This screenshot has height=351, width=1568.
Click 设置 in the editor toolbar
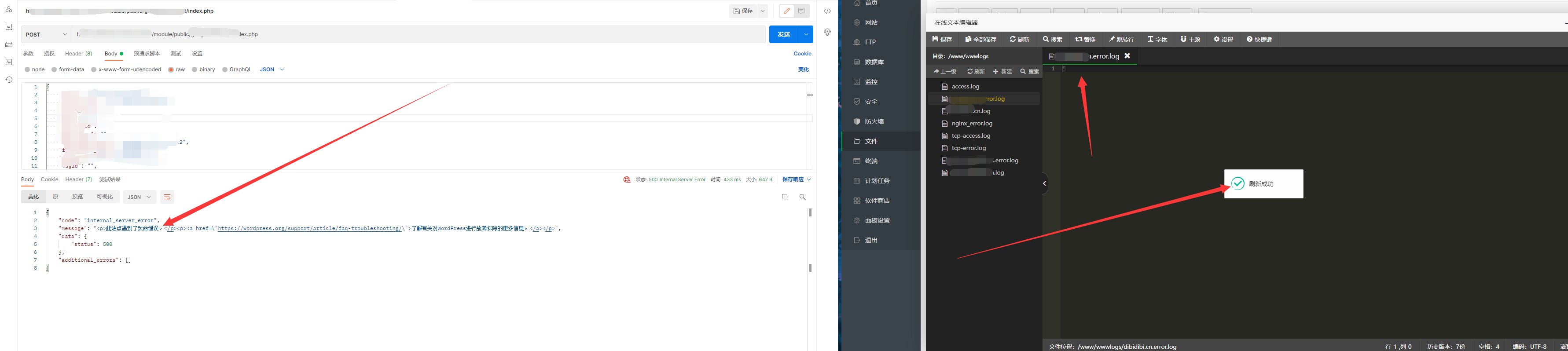coord(1223,40)
